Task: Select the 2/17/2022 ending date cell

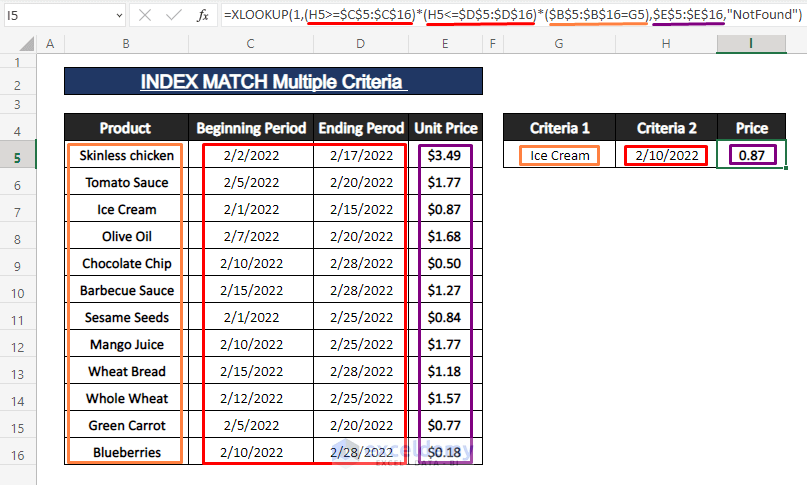Action: tap(361, 155)
